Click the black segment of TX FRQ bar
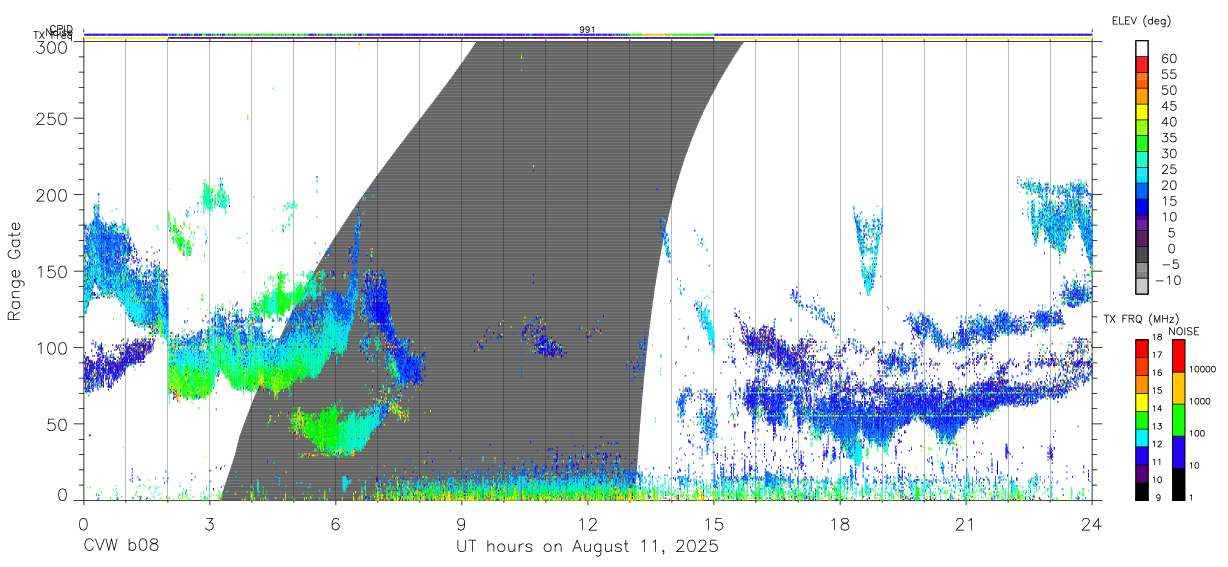Viewport: 1228px width, 567px height. click(1141, 492)
